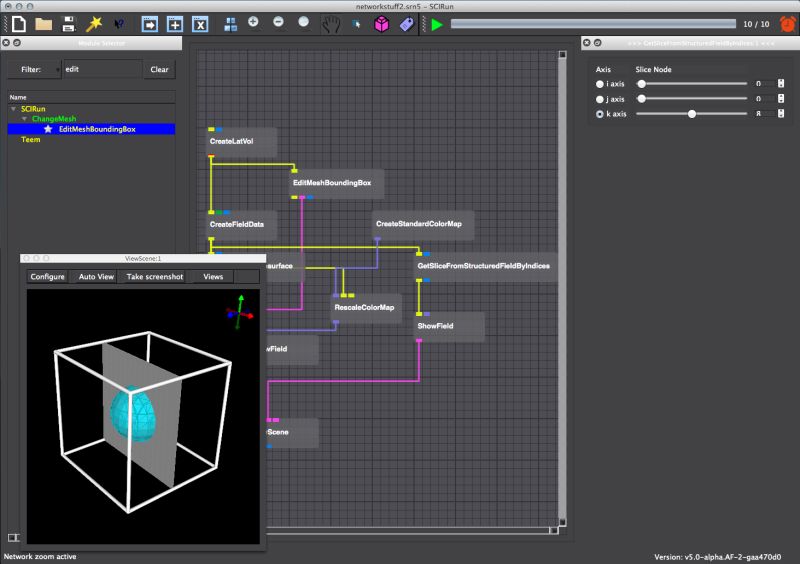Click Take screenshot in ViewScene

[x=155, y=277]
